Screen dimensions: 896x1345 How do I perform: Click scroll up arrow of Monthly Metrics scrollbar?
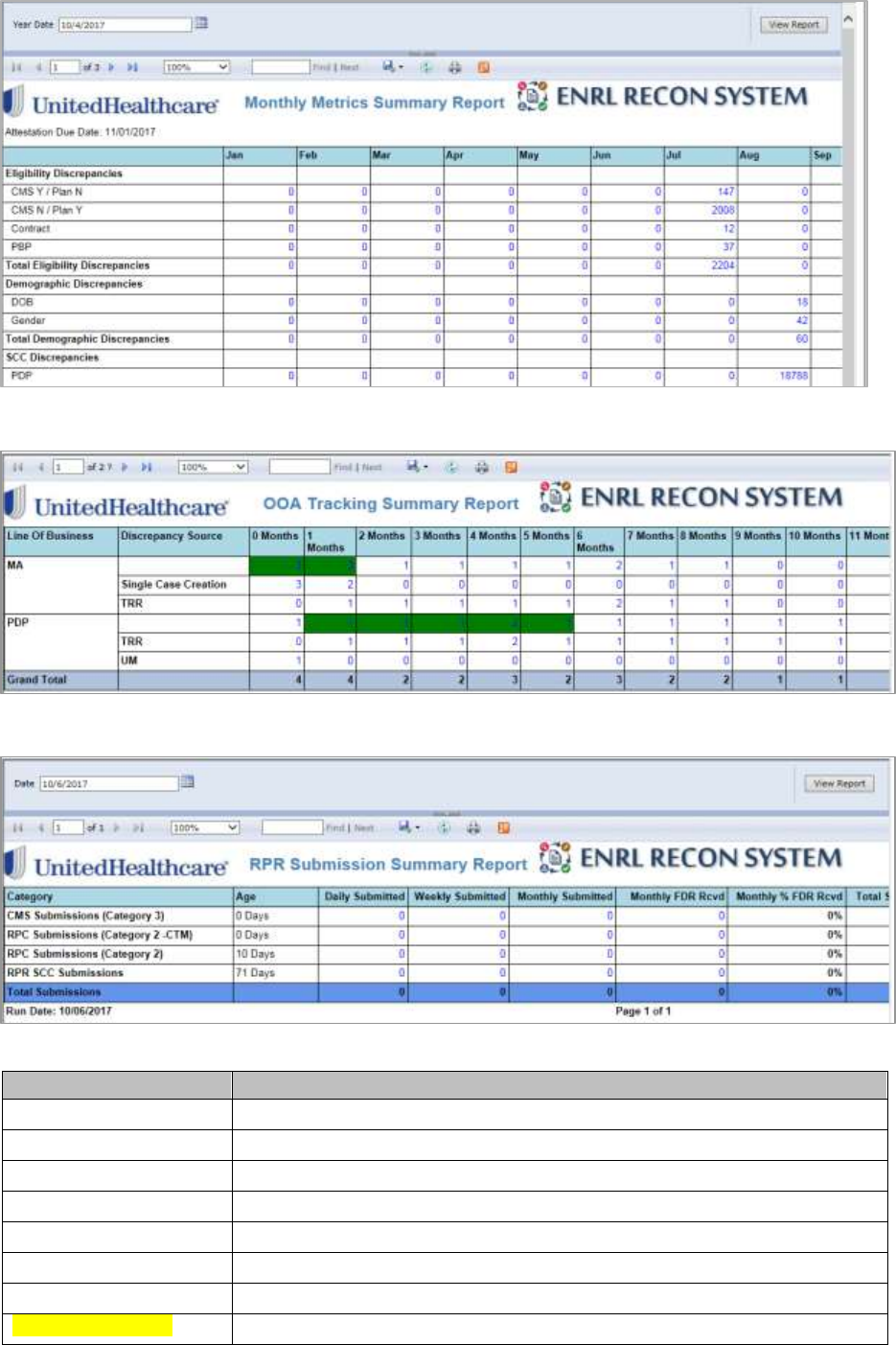[849, 18]
